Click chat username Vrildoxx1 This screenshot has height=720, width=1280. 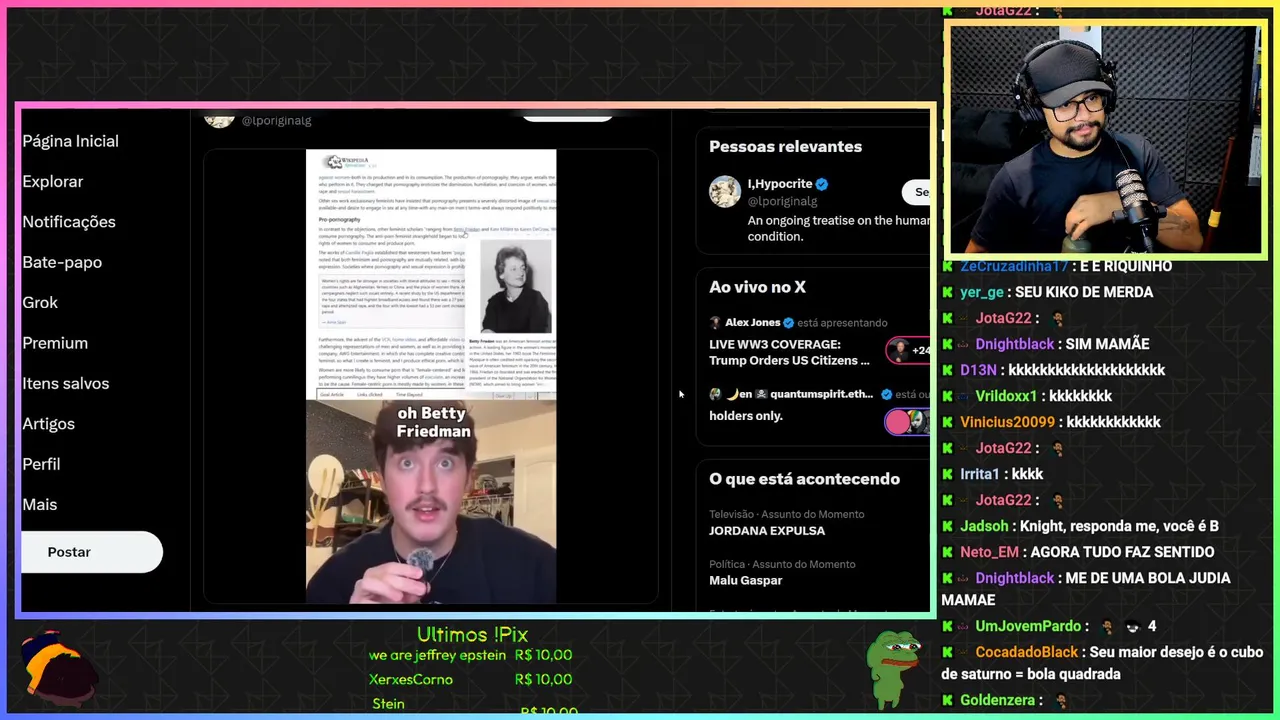click(1006, 396)
